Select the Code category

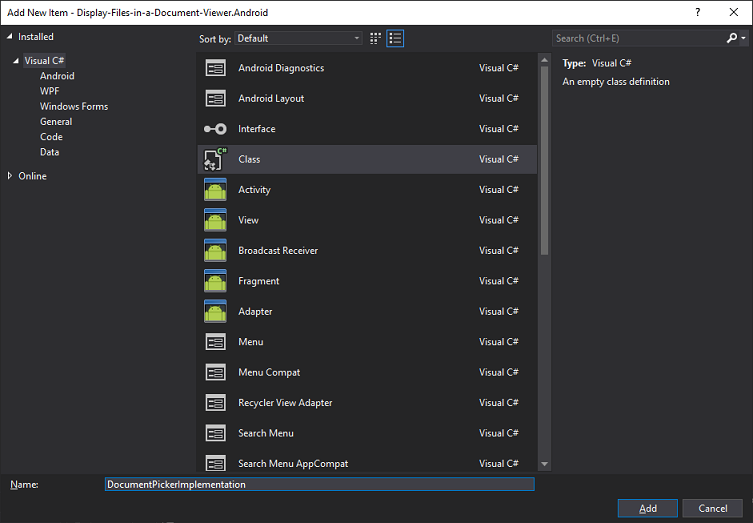coord(51,137)
